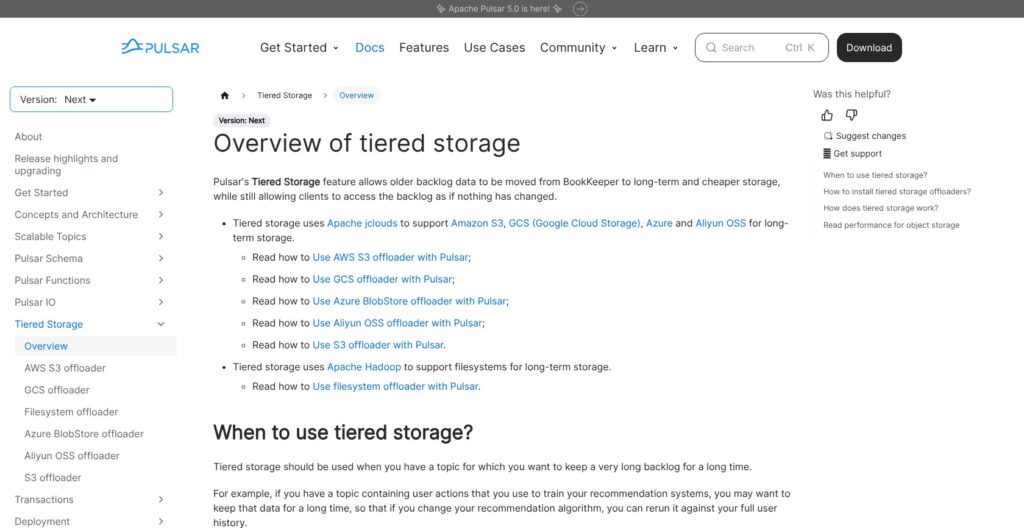Collapse the Tiered Storage section
The image size is (1024, 528).
click(161, 324)
